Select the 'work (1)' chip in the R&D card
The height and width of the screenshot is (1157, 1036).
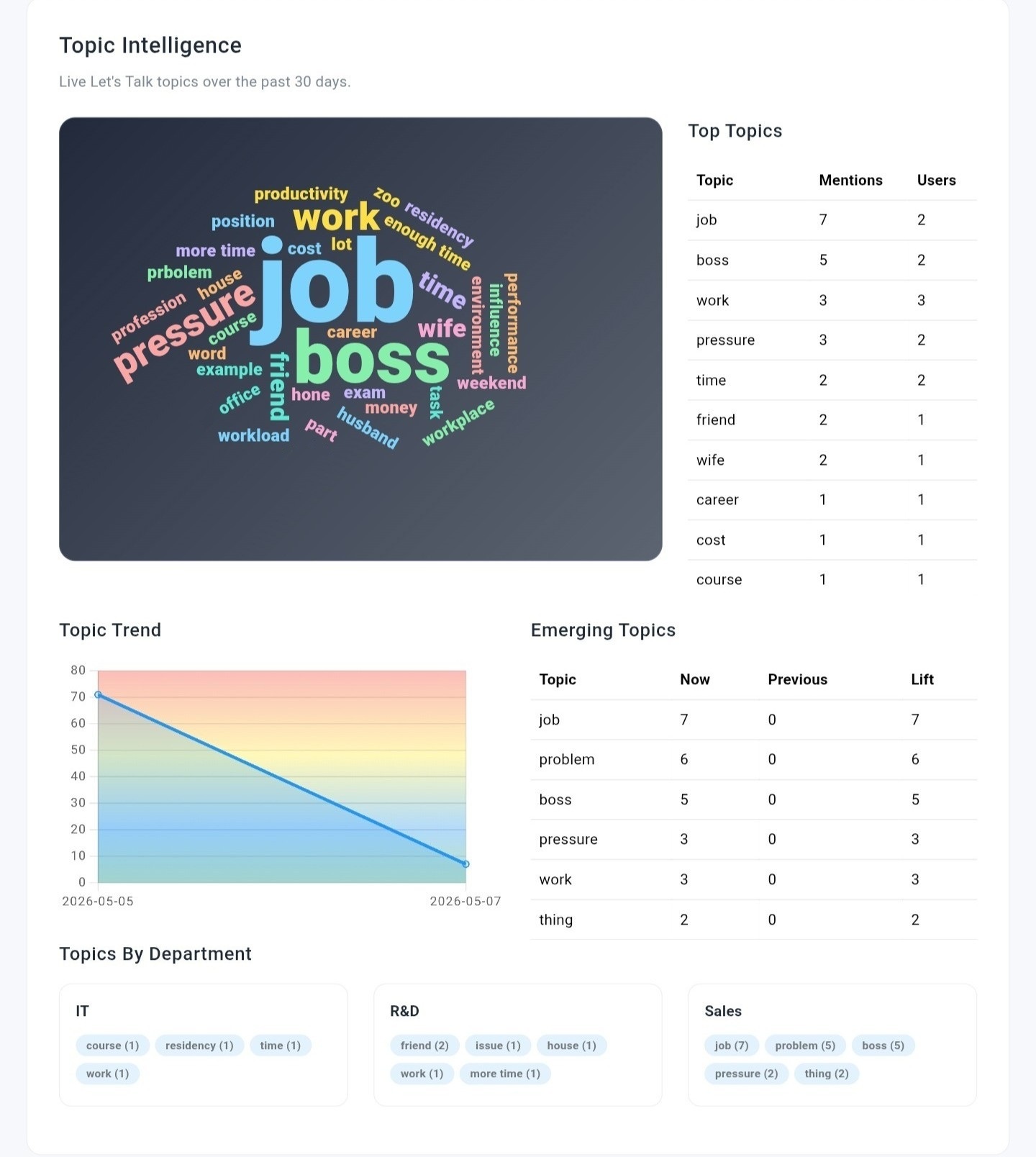422,1074
